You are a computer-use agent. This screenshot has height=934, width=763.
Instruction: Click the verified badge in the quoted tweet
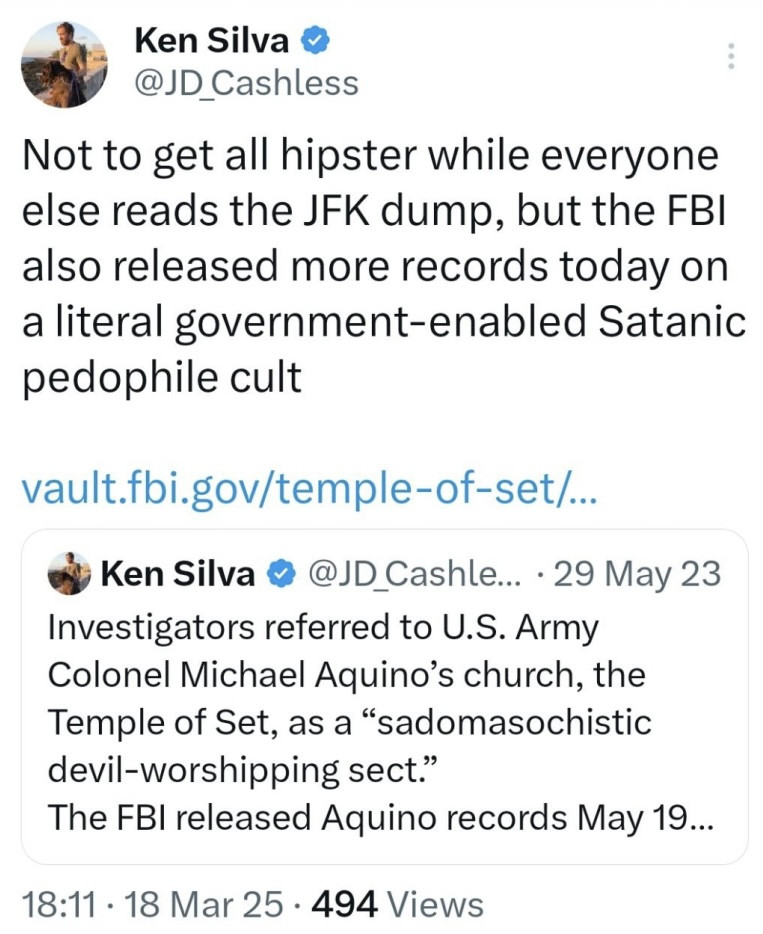(283, 574)
